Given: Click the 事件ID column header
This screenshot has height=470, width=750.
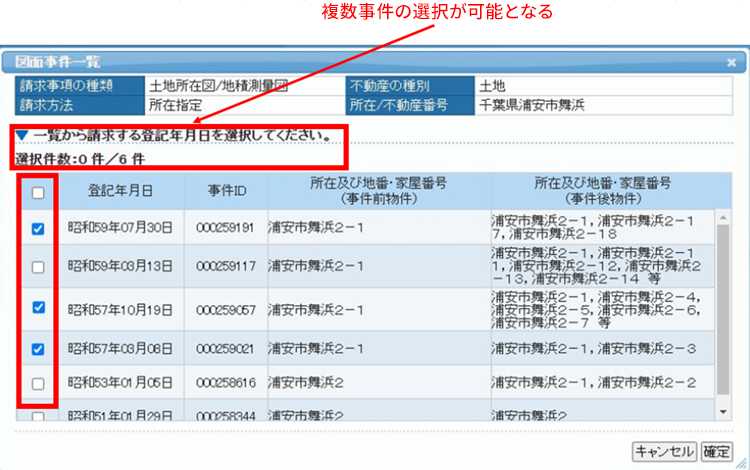Looking at the screenshot, I should click(227, 191).
